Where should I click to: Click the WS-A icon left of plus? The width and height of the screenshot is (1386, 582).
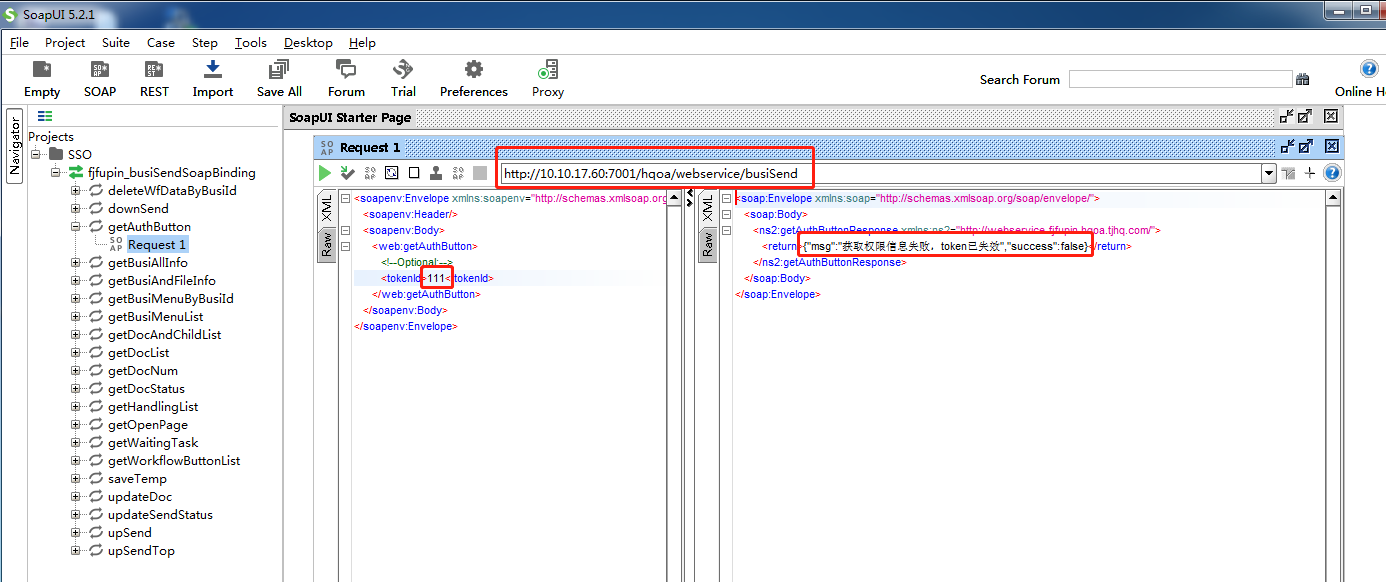[1288, 173]
